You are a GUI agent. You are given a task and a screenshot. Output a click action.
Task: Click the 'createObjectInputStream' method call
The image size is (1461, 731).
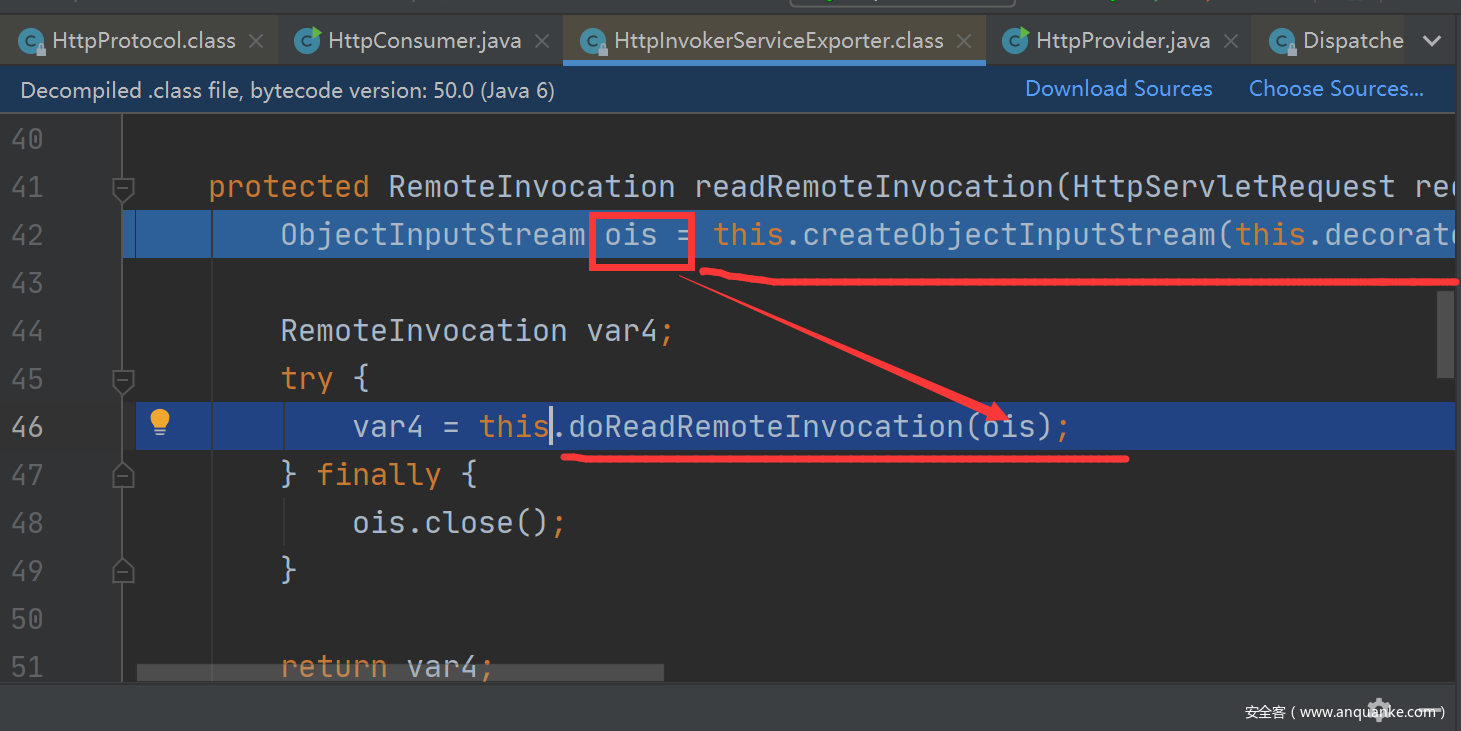(x=1008, y=235)
